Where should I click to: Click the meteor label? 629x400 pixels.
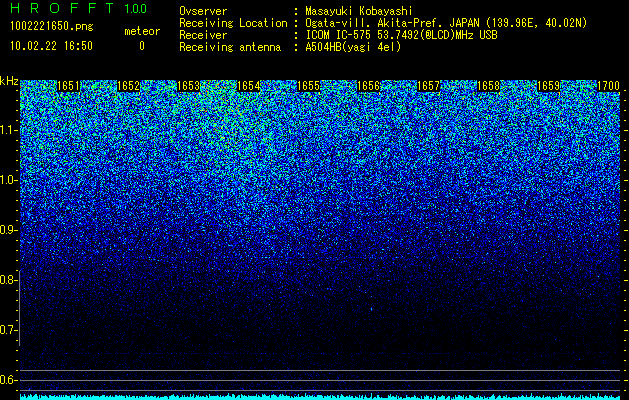point(142,31)
